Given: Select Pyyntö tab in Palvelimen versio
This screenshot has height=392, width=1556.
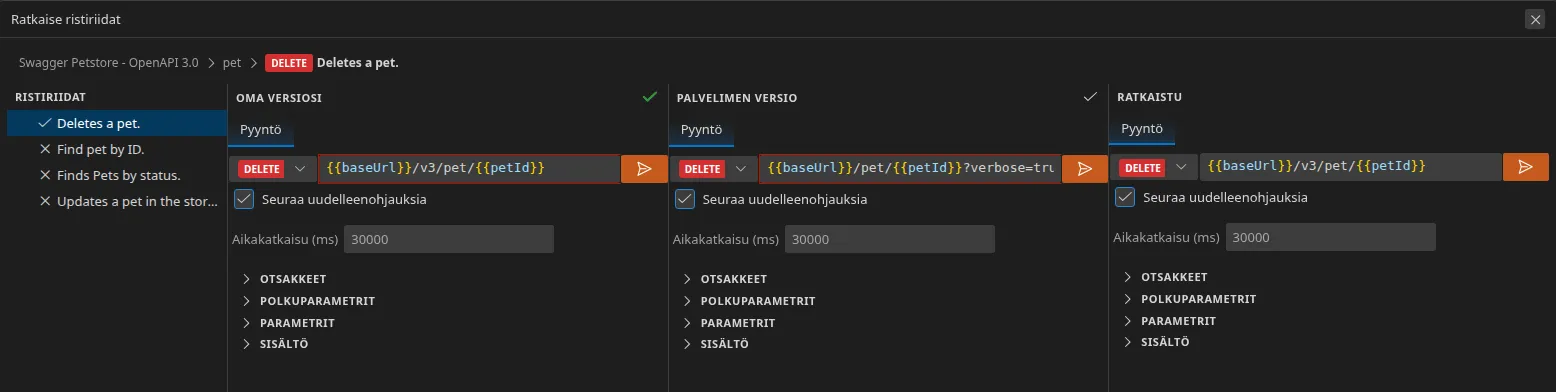Looking at the screenshot, I should [701, 130].
